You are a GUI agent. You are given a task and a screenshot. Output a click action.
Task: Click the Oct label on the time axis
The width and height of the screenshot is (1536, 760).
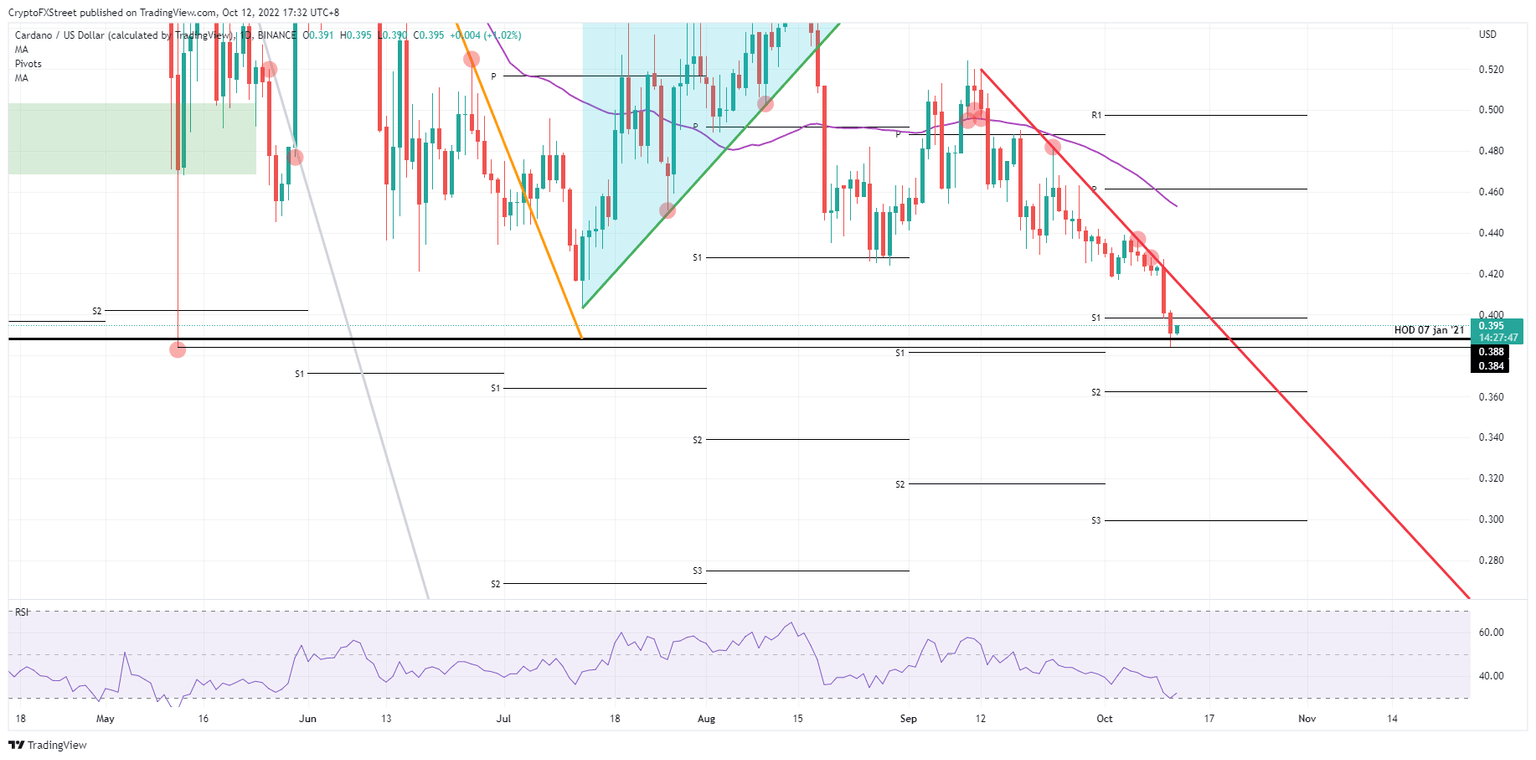(1104, 718)
